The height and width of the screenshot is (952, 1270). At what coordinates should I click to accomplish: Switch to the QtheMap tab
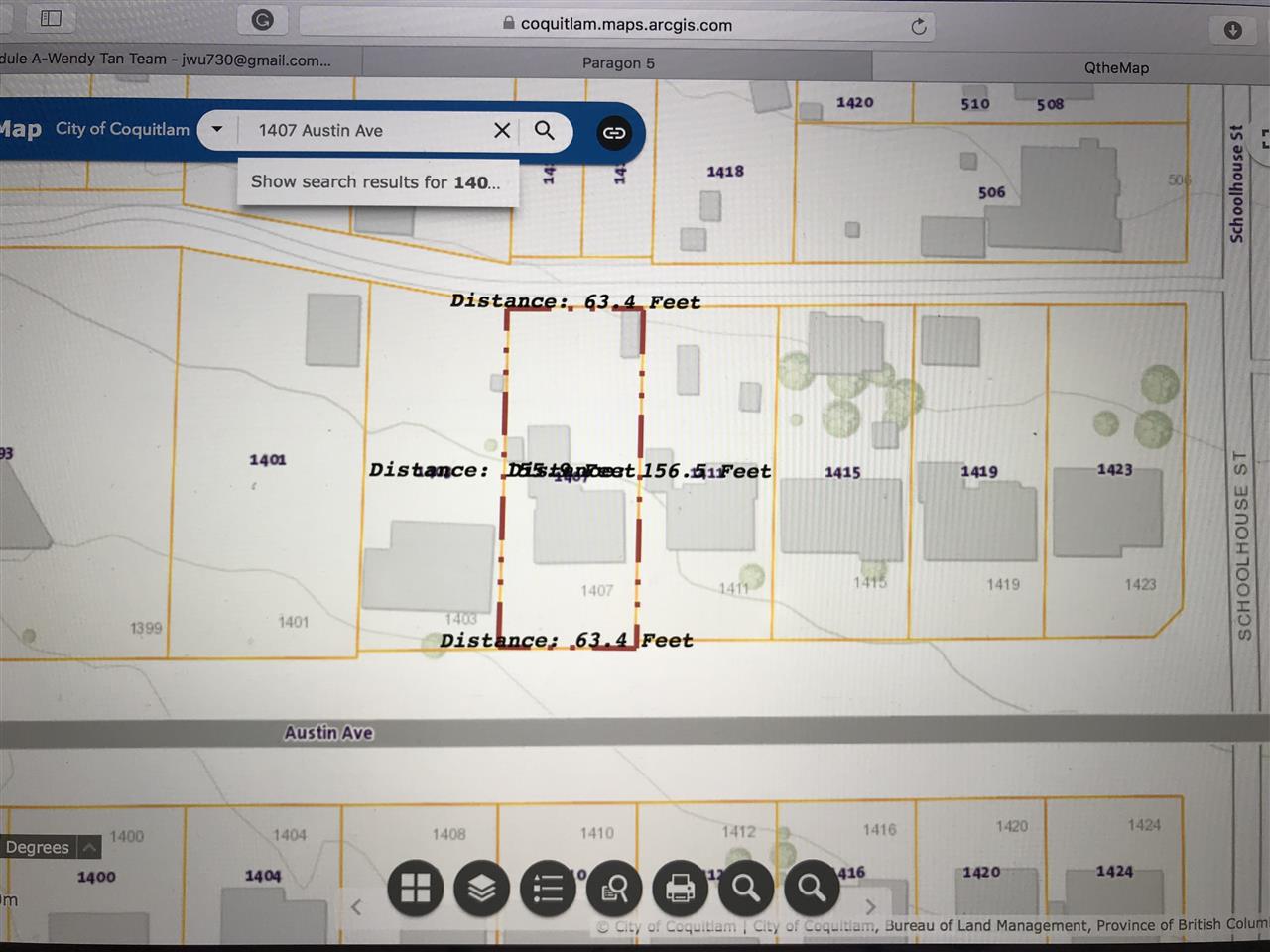pyautogui.click(x=1116, y=67)
